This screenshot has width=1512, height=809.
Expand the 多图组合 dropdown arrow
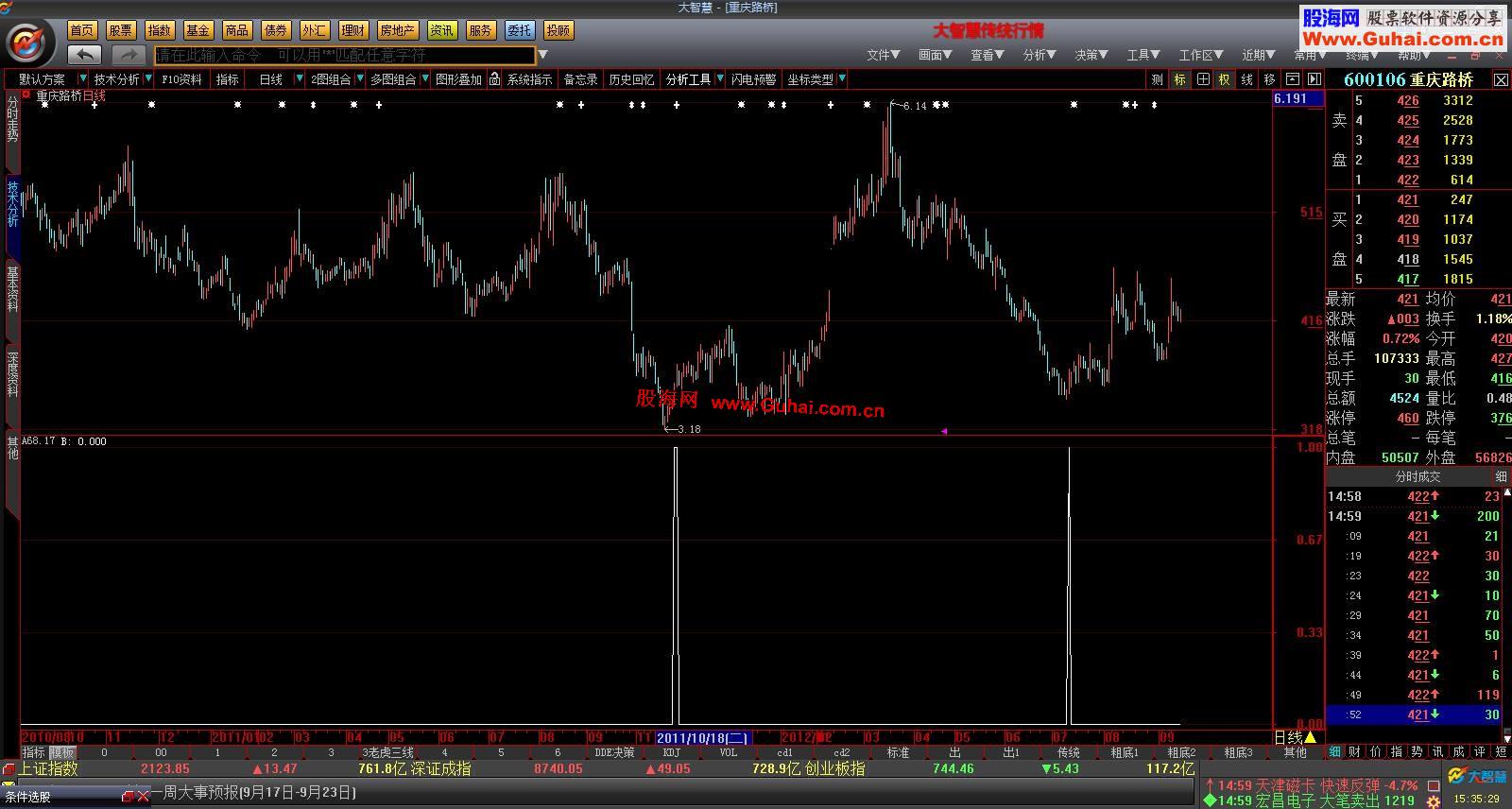(x=425, y=79)
